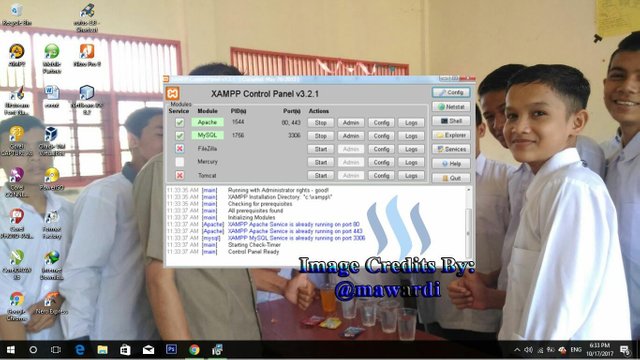Click the Quit button in XAMPP
The width and height of the screenshot is (640, 360).
(x=451, y=178)
